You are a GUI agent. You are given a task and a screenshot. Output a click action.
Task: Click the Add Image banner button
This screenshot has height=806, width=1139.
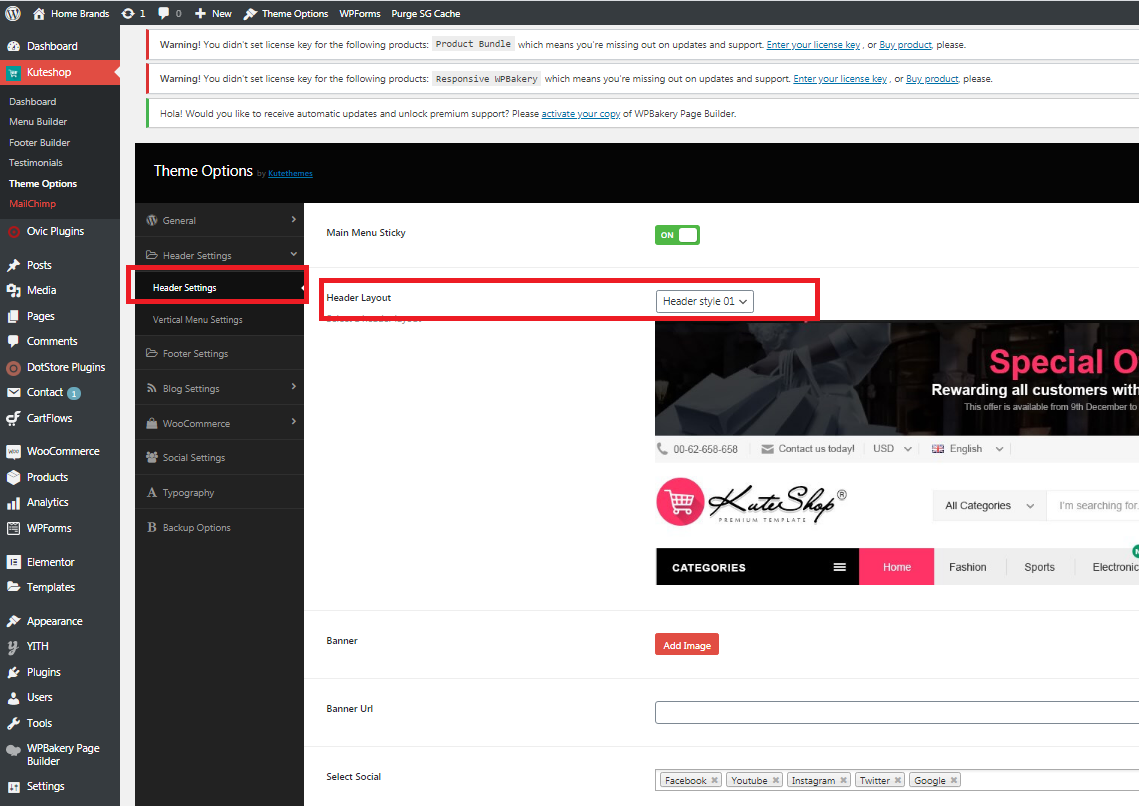(686, 645)
